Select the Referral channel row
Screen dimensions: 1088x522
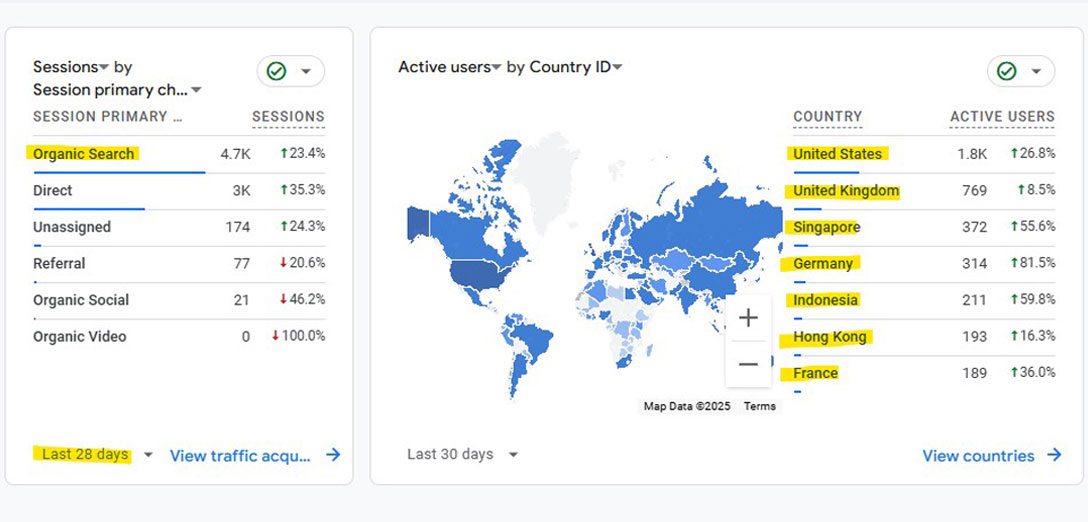[179, 264]
